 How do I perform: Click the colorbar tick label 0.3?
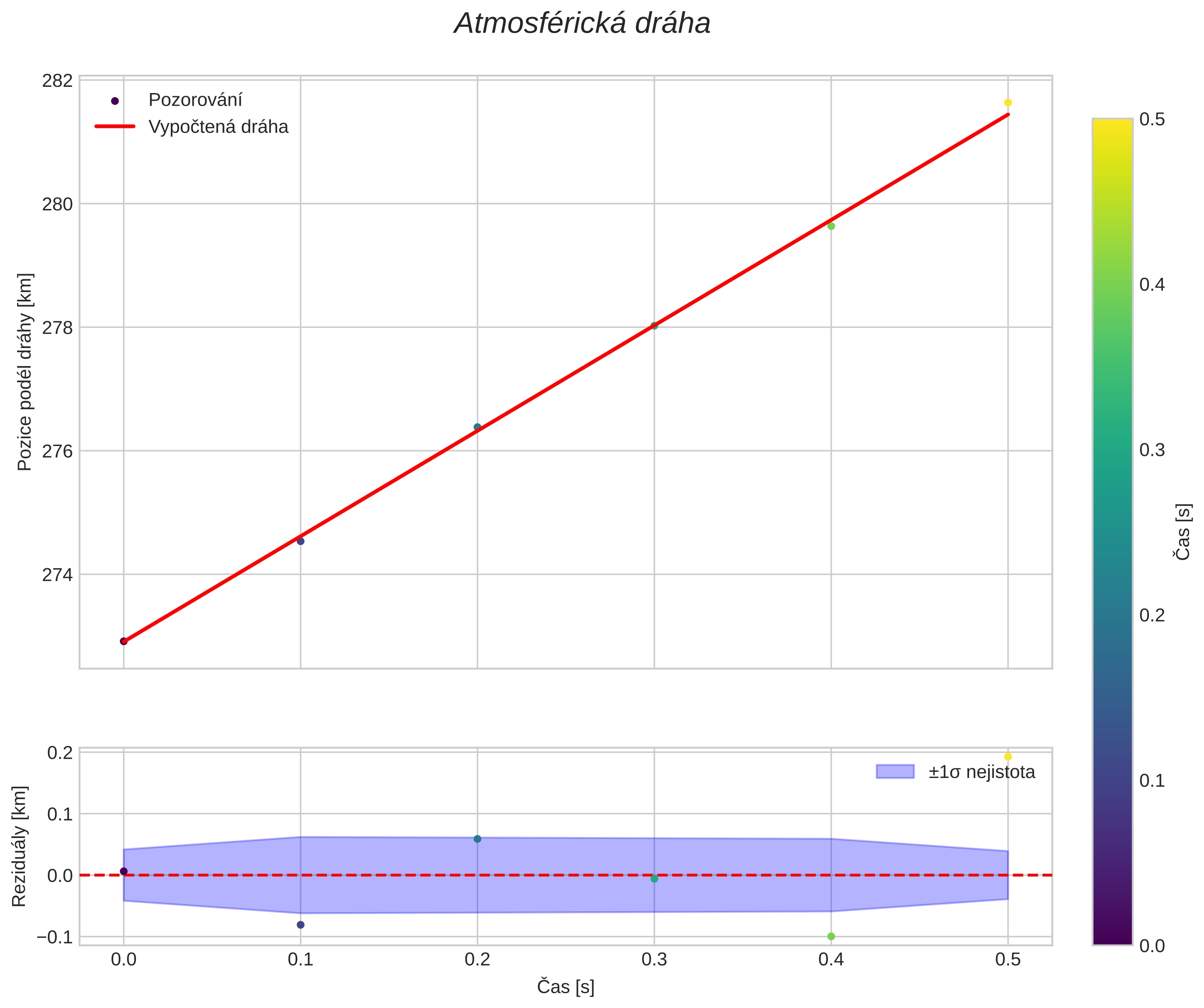pyautogui.click(x=1152, y=450)
